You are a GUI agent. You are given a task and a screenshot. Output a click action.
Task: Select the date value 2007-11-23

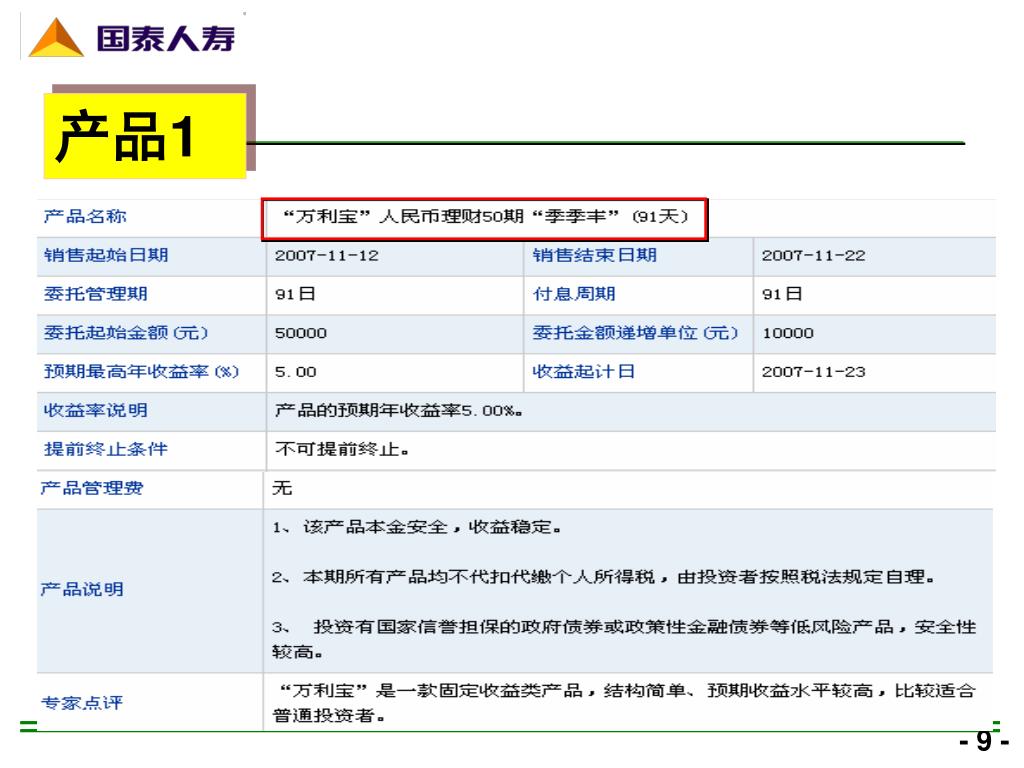coord(813,372)
